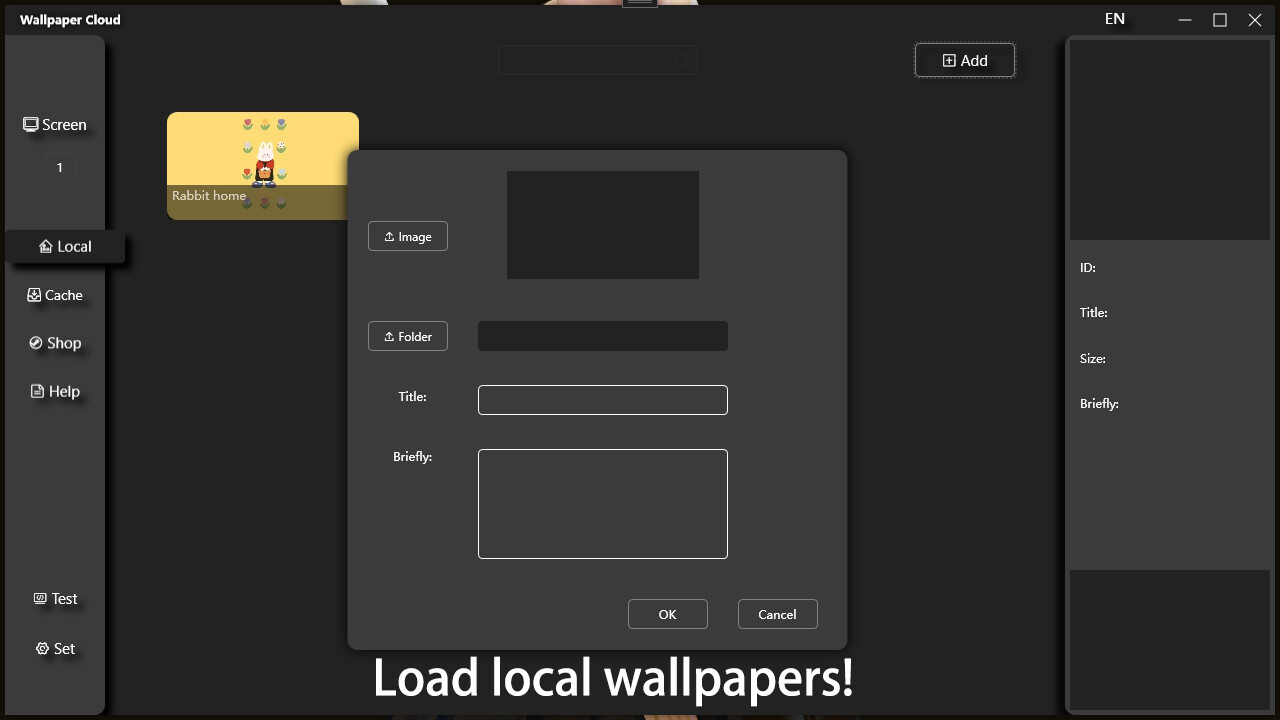Confirm the dialog with OK
This screenshot has width=1280, height=720.
pyautogui.click(x=667, y=614)
